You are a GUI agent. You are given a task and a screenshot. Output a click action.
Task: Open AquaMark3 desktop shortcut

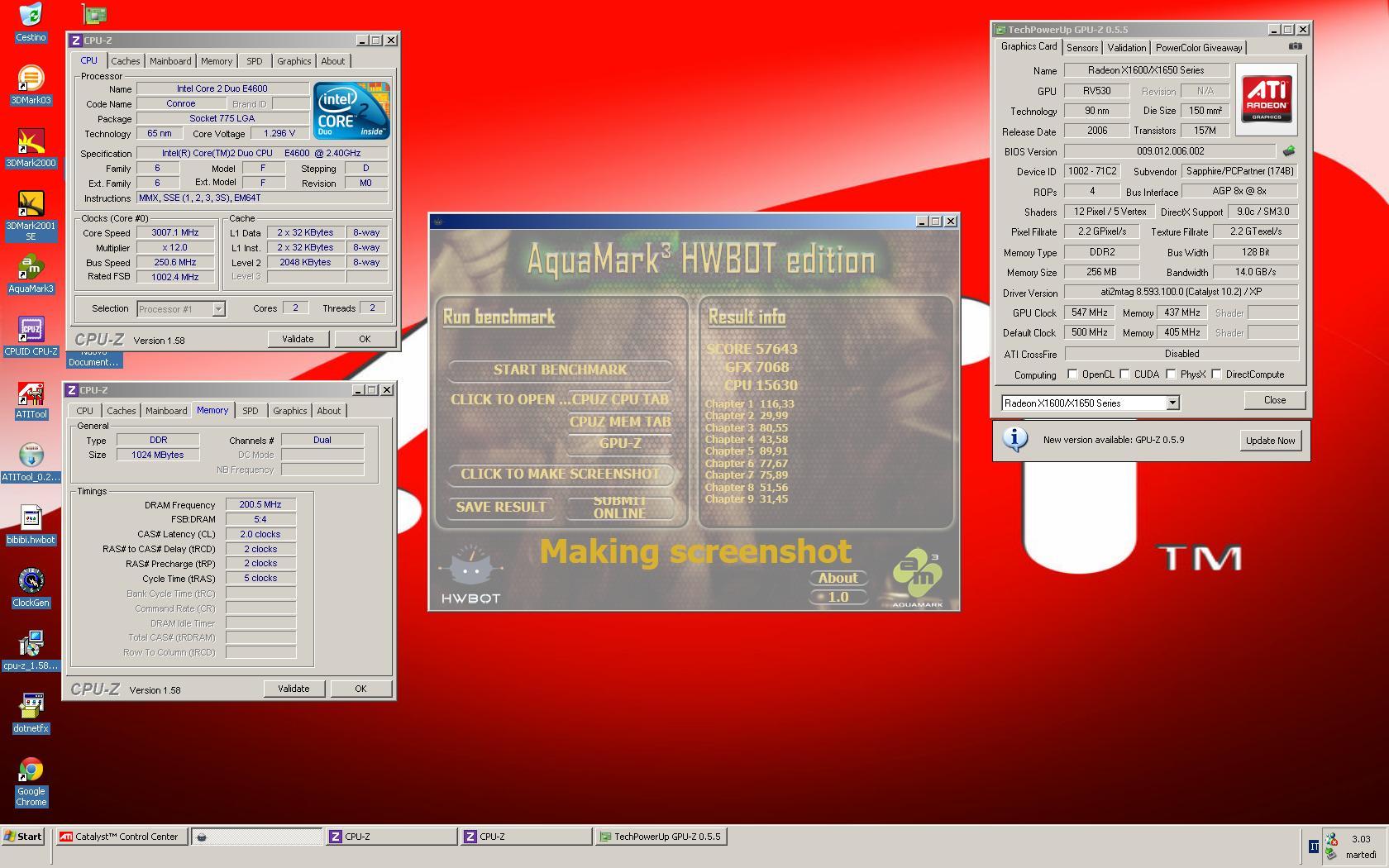click(31, 274)
